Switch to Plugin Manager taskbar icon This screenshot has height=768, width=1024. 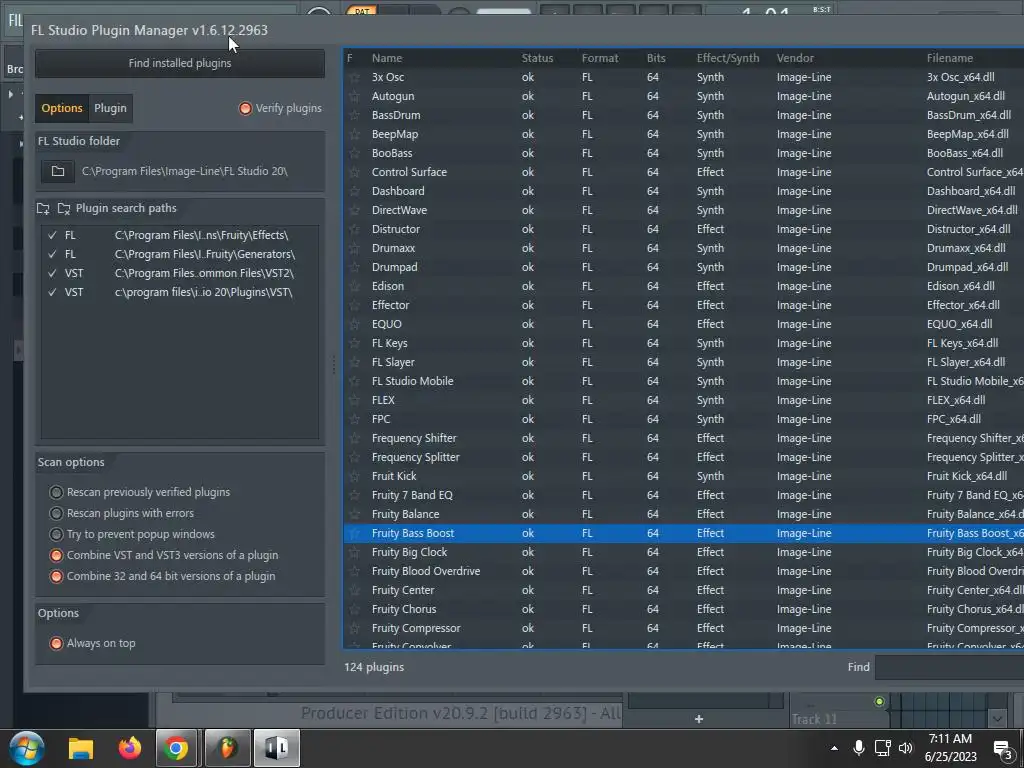[276, 748]
